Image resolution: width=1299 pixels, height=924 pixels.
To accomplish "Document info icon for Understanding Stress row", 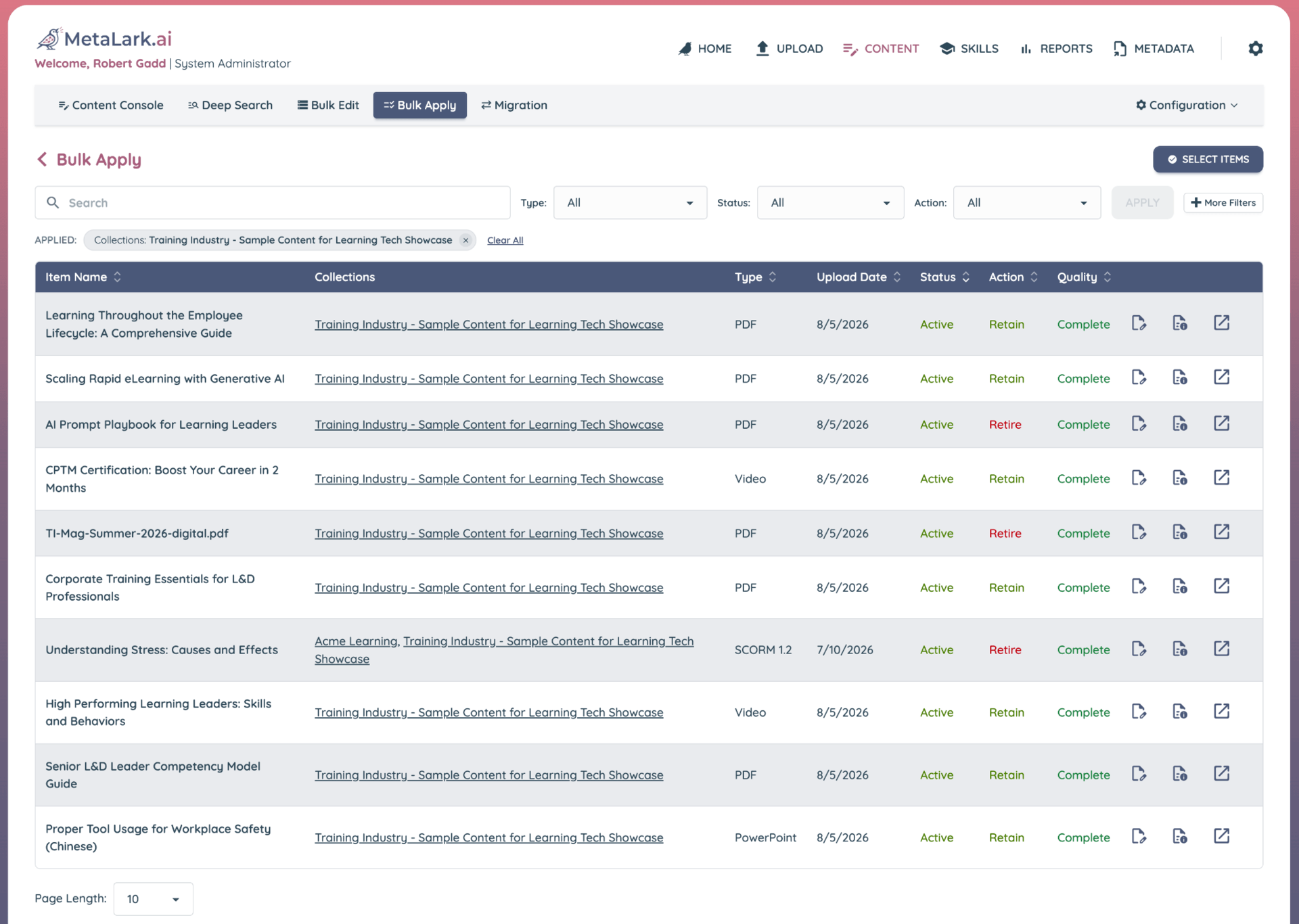I will click(x=1180, y=649).
